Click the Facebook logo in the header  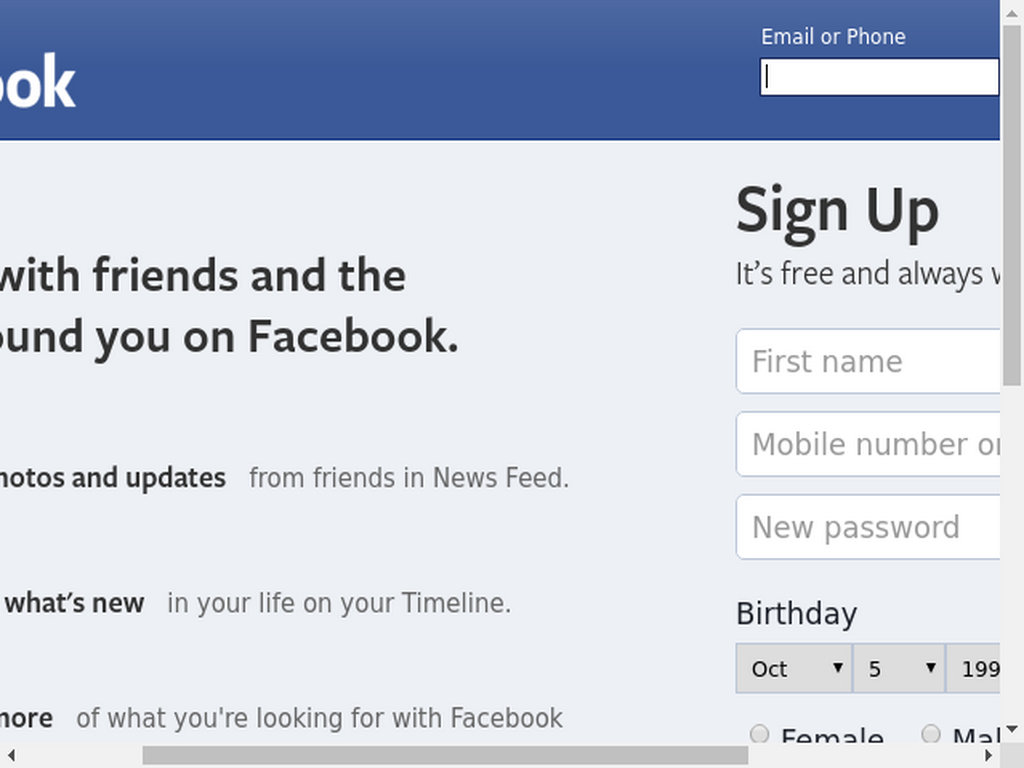pyautogui.click(x=37, y=82)
